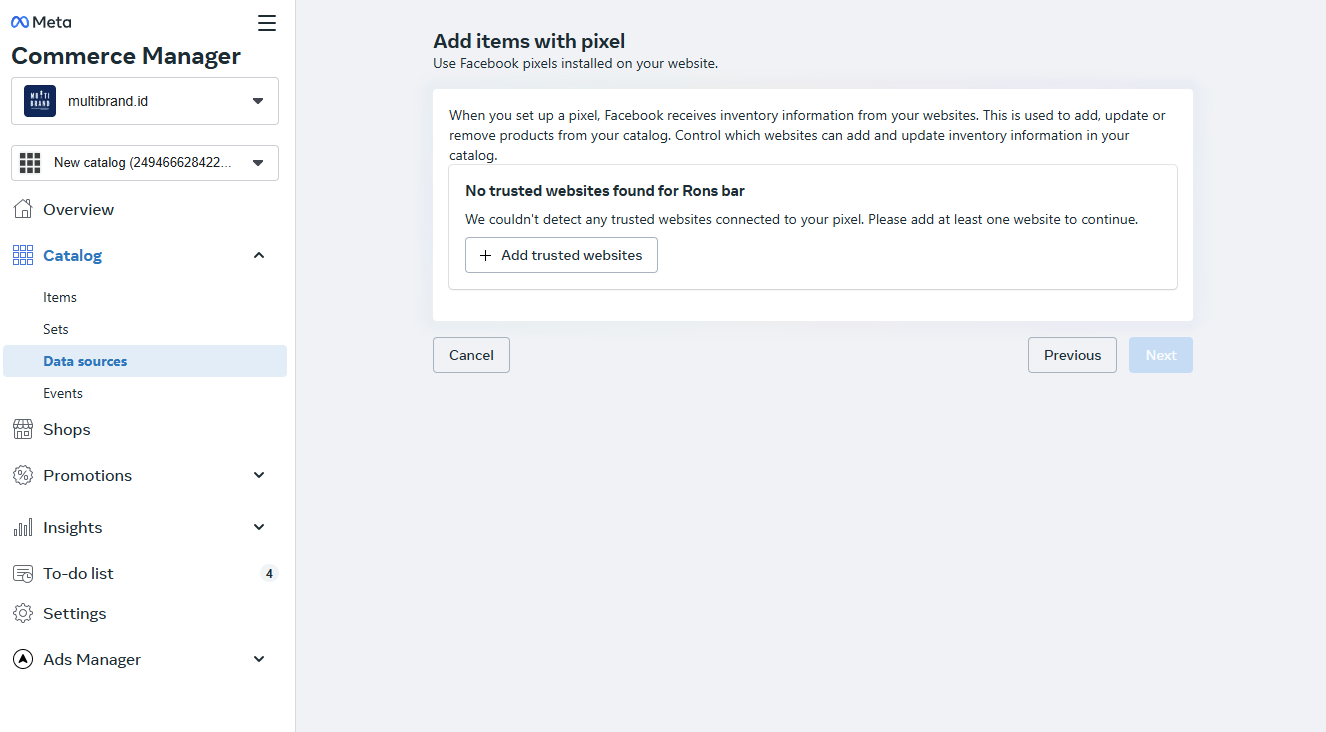This screenshot has width=1326, height=732.
Task: Click the Previous button
Action: pos(1072,355)
